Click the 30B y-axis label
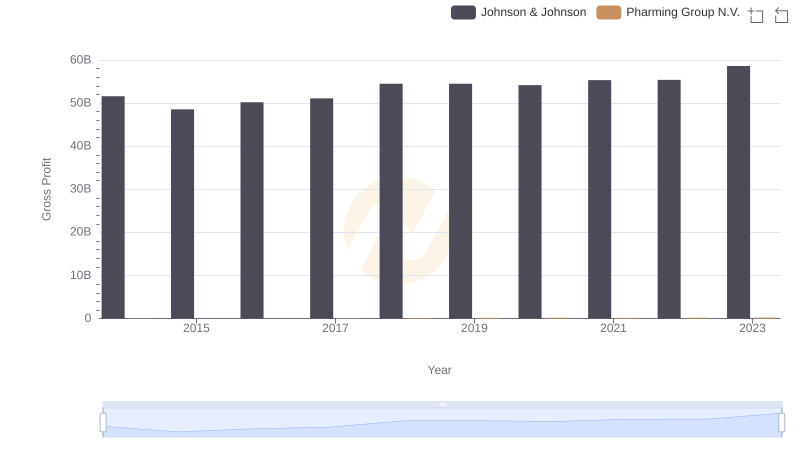This screenshot has width=800, height=461. point(81,189)
